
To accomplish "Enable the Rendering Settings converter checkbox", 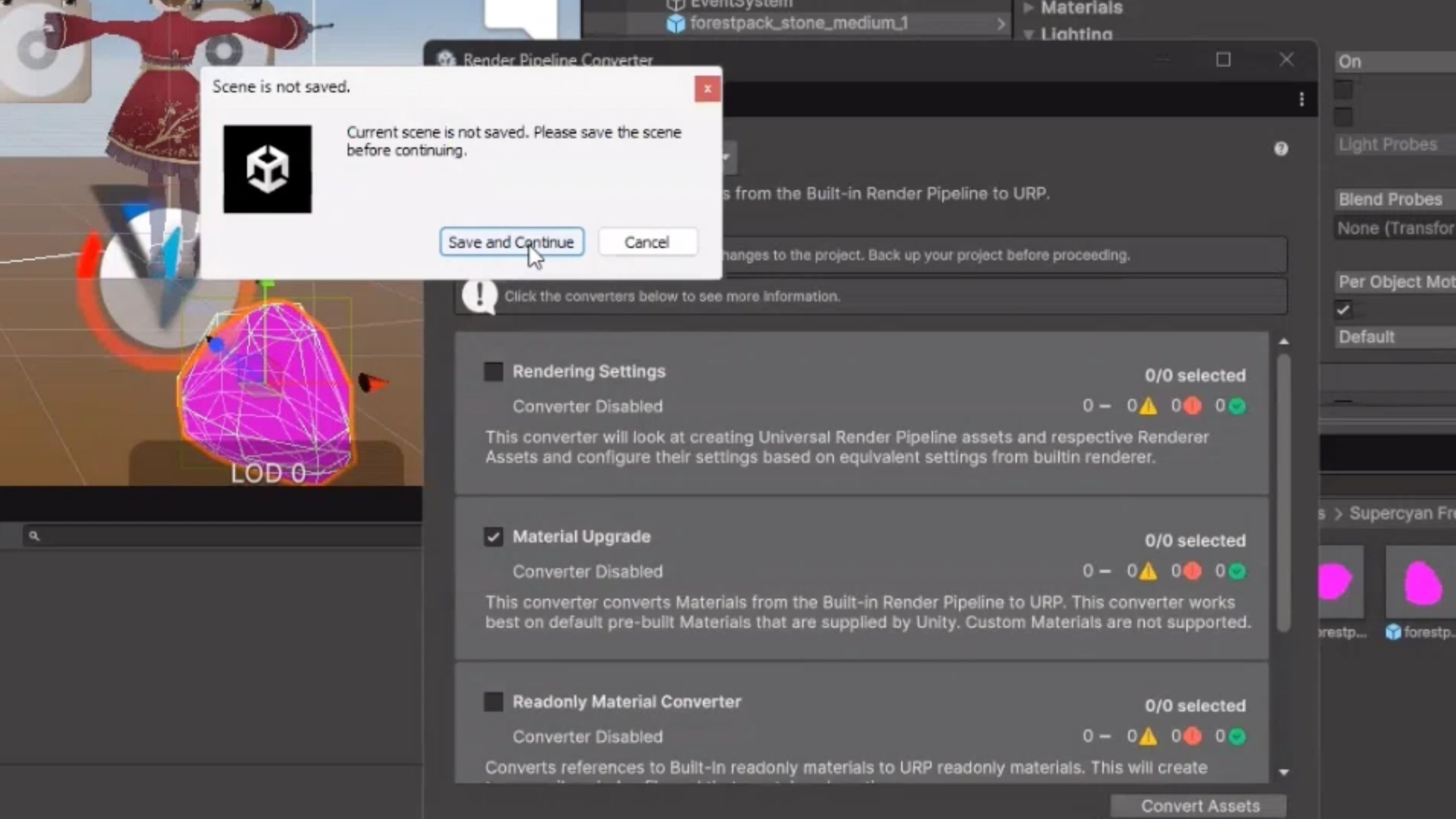I will 493,371.
